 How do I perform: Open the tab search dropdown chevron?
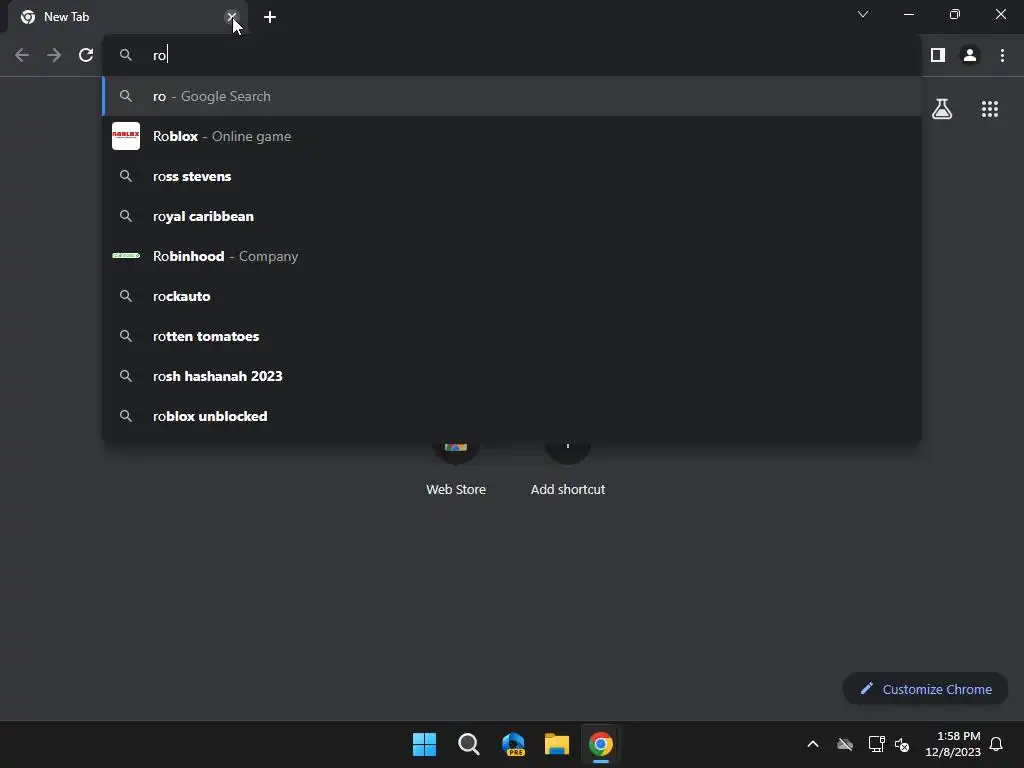pos(863,14)
